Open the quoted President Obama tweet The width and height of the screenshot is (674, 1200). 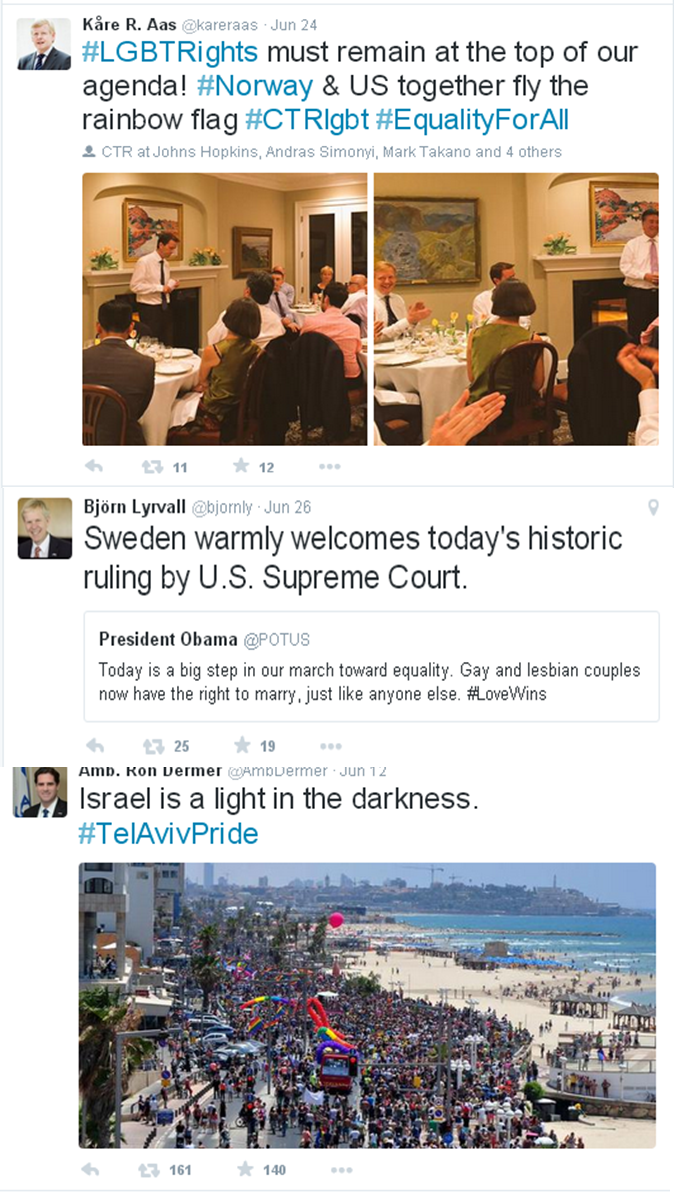371,666
